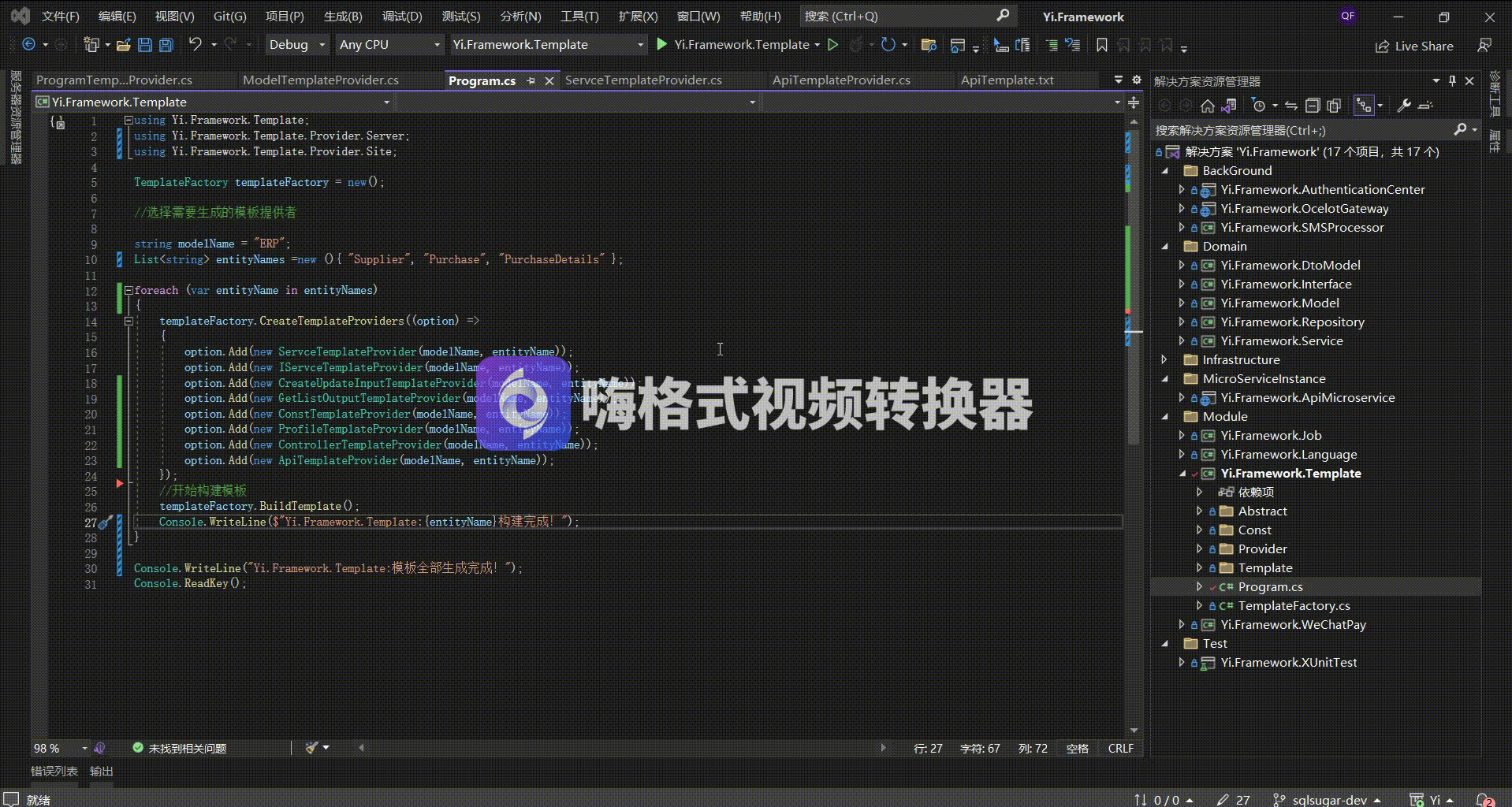
Task: Open the 生成(B) Build menu
Action: pyautogui.click(x=343, y=16)
